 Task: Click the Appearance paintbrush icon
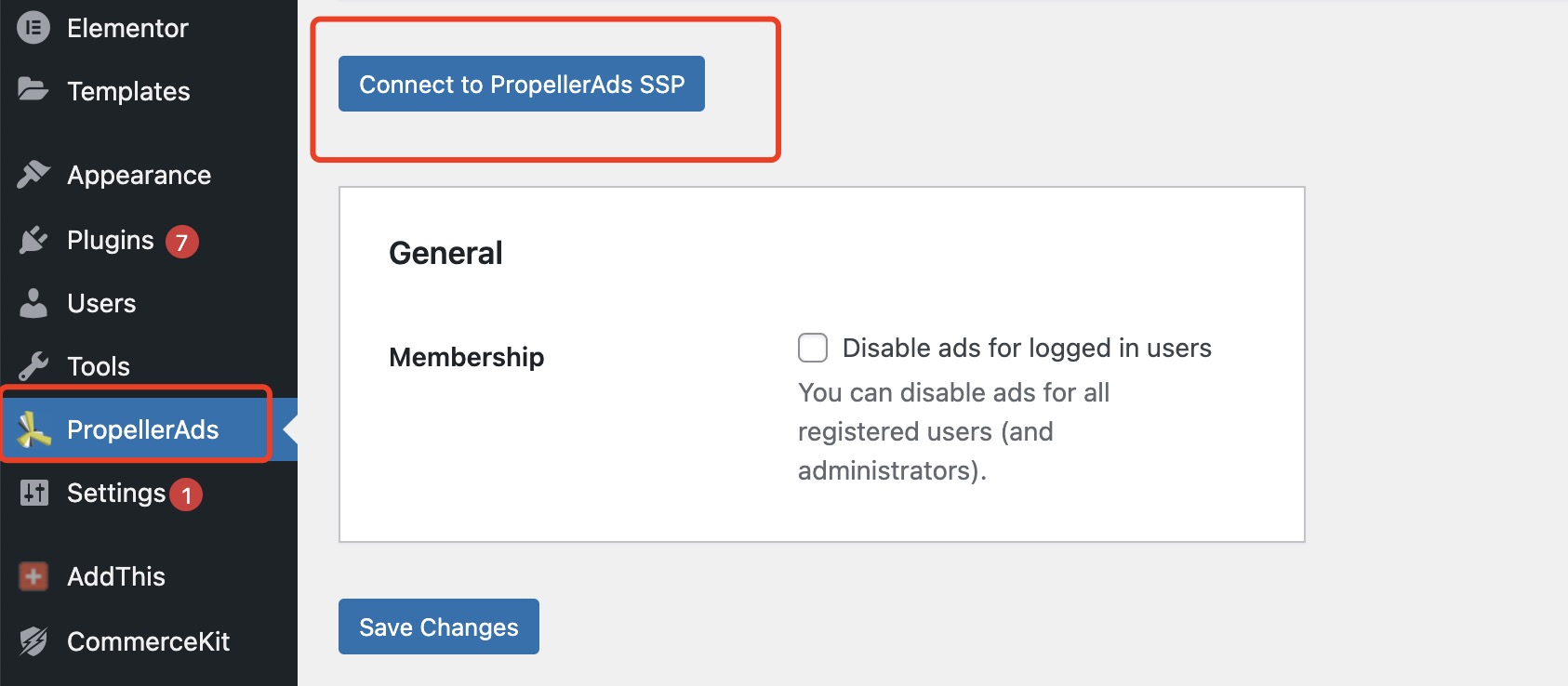click(33, 175)
